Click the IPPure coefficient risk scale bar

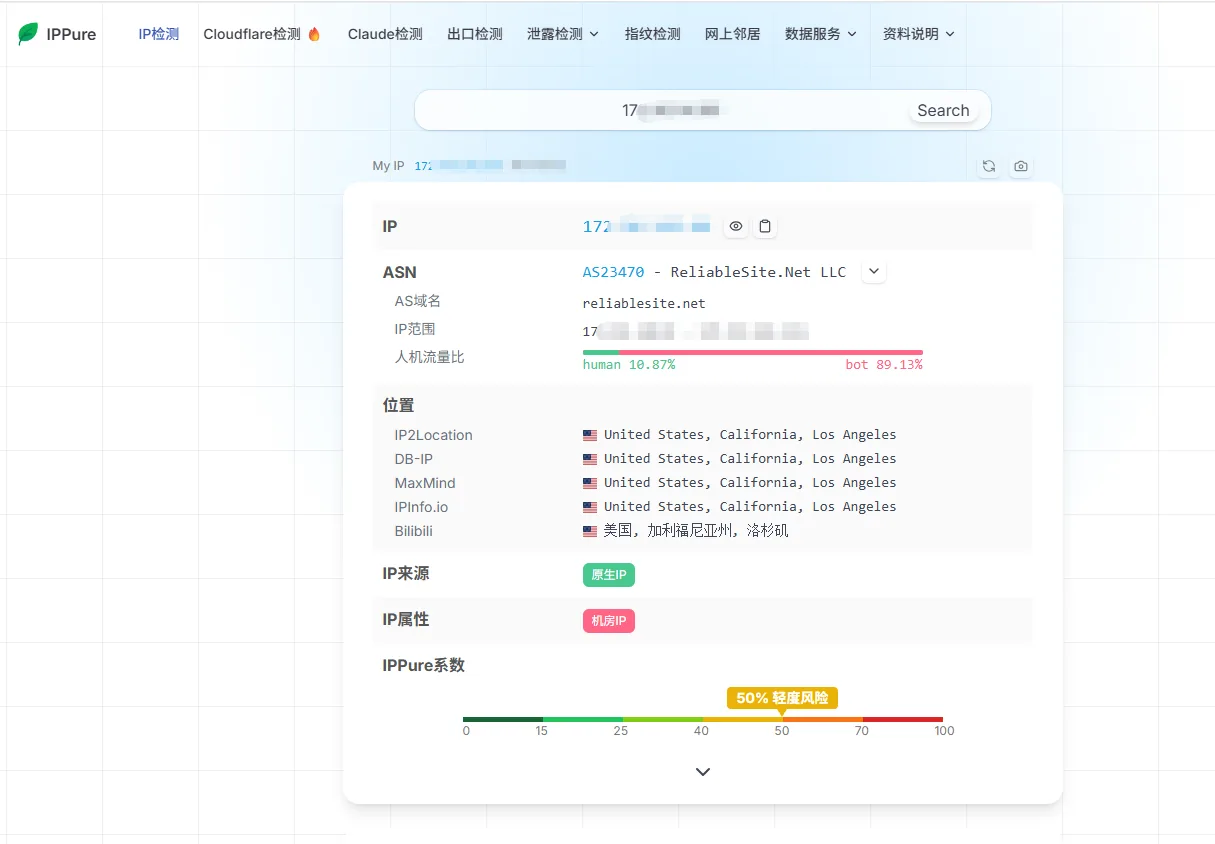(703, 719)
